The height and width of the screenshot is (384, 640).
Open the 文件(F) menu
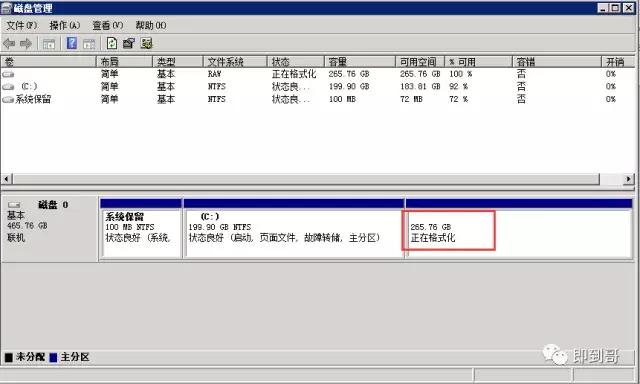(x=22, y=25)
